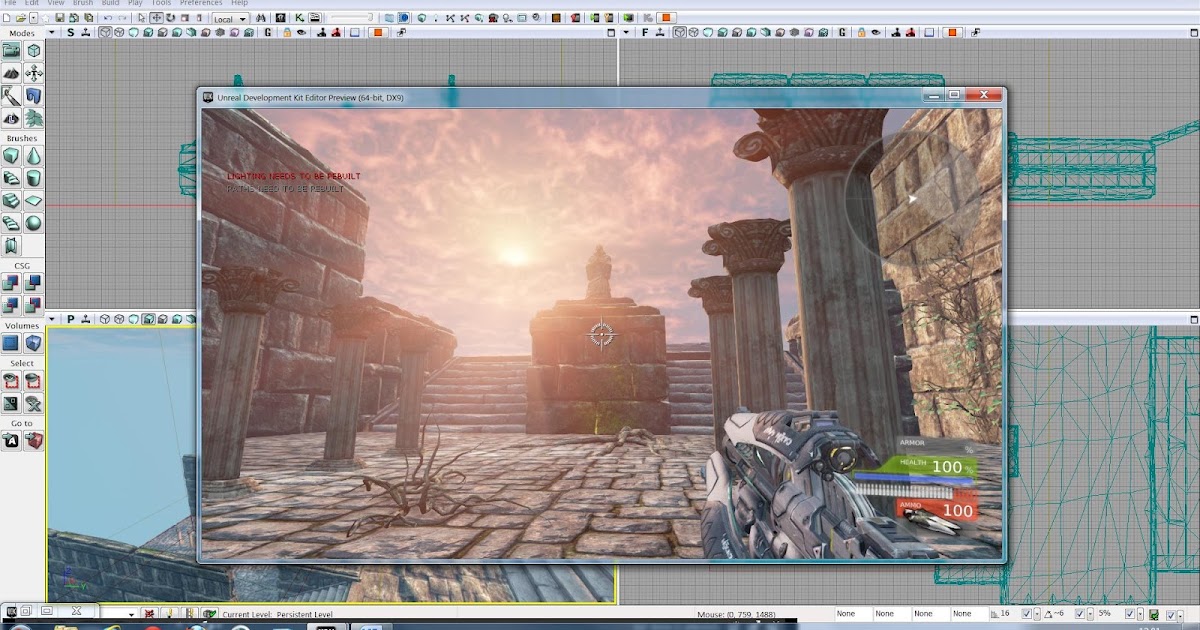Click the first None field in status bar
The width and height of the screenshot is (1200, 630).
853,614
